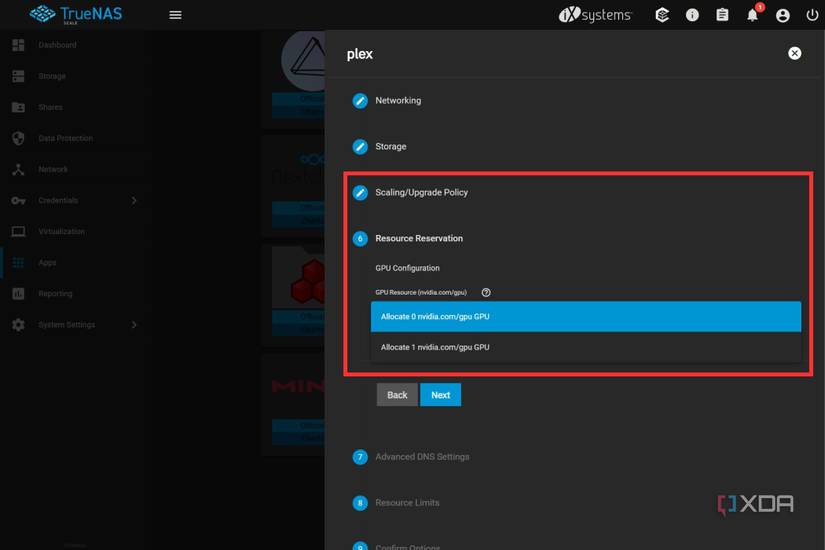The height and width of the screenshot is (550, 825).
Task: Open the jobs clipboard icon
Action: pos(722,15)
